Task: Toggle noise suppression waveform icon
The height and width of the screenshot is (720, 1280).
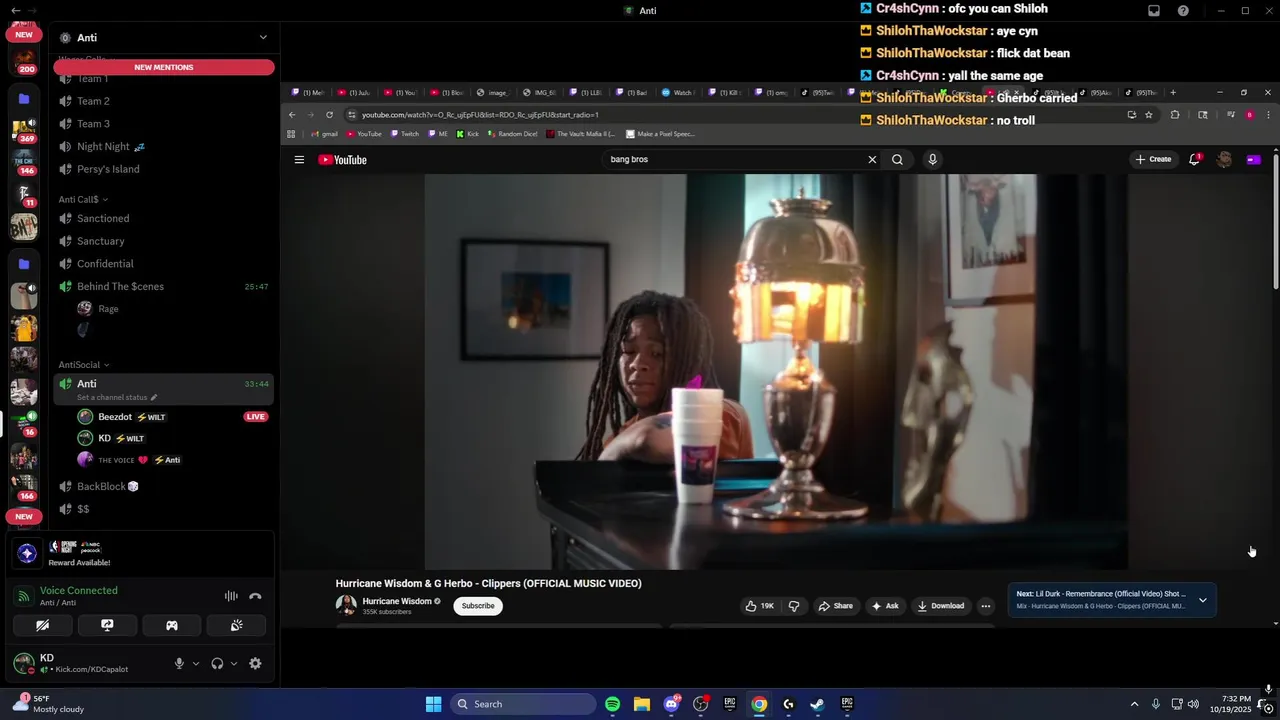Action: click(x=231, y=596)
